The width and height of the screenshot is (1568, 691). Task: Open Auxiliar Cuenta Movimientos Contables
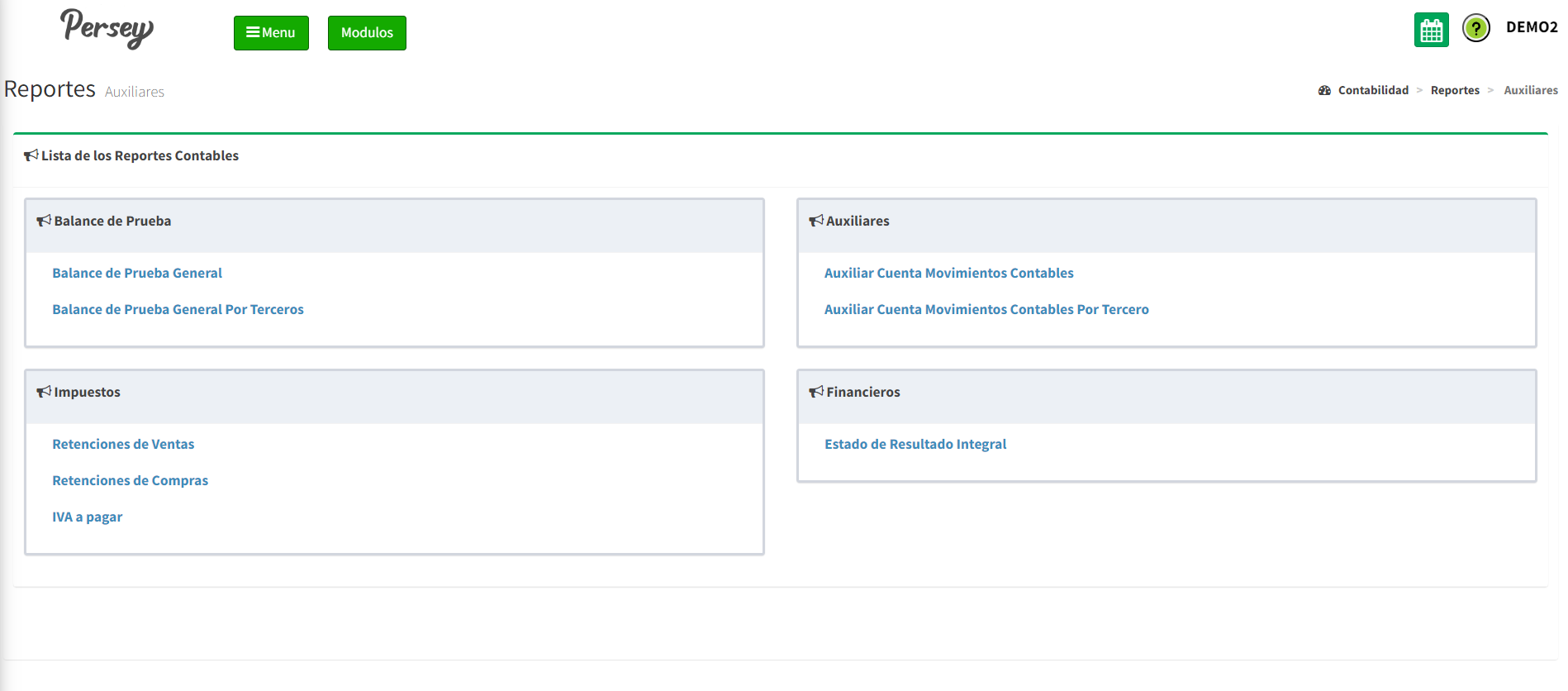coord(948,273)
